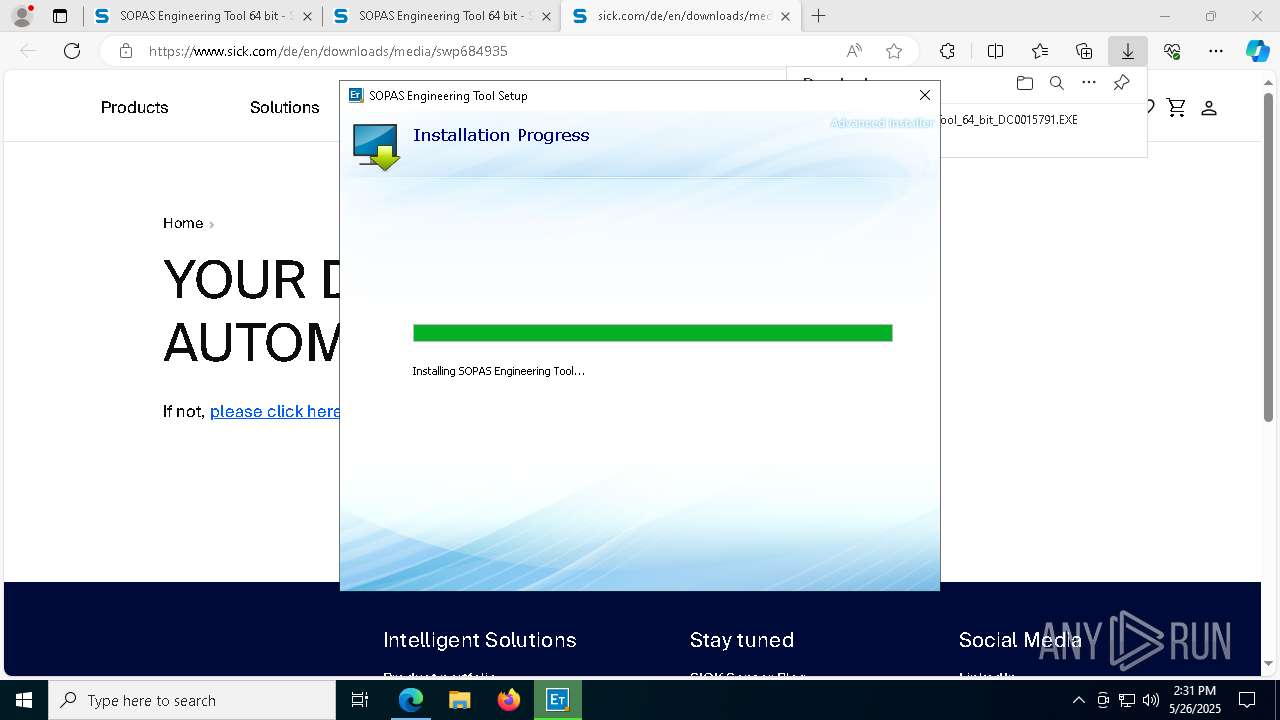Open the Edge profile icon

click(22, 16)
